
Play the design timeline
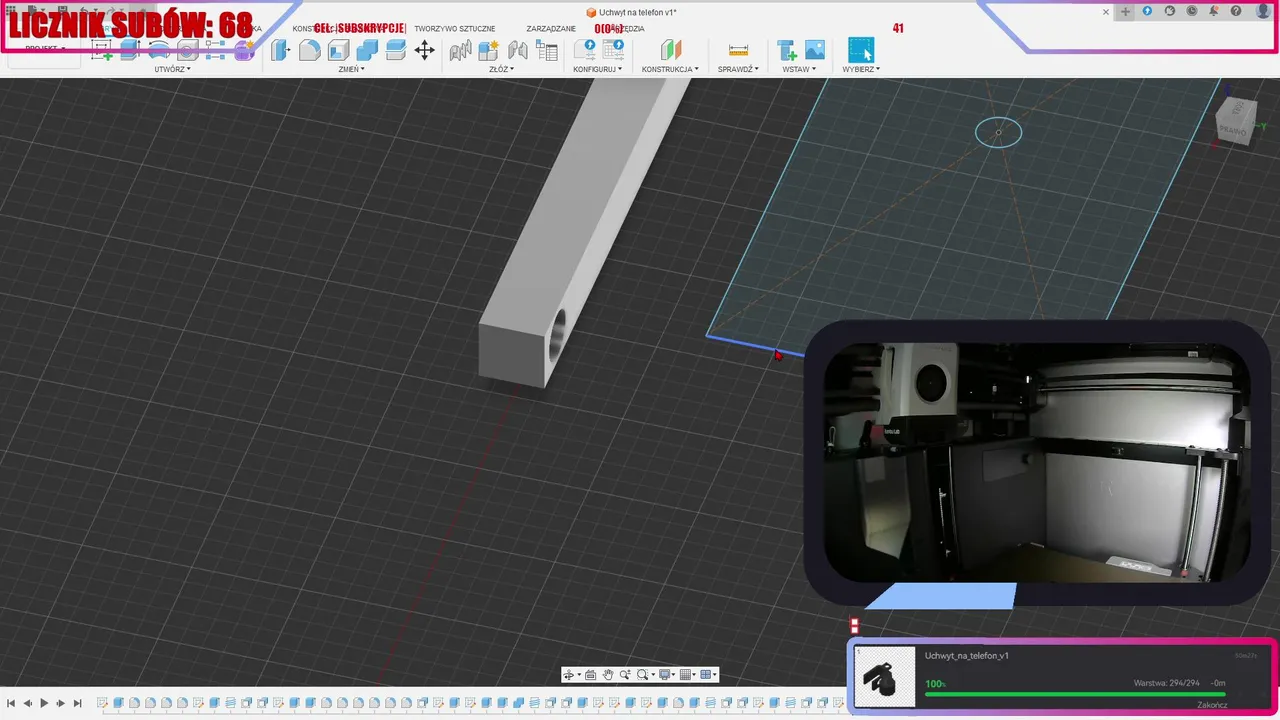point(44,704)
